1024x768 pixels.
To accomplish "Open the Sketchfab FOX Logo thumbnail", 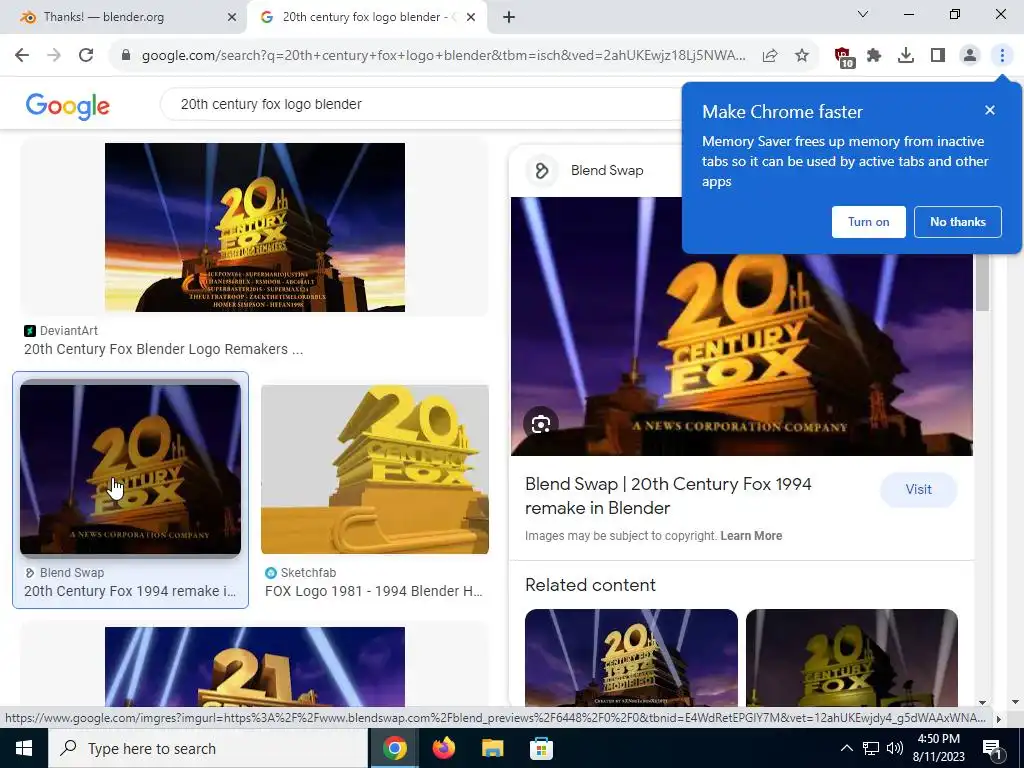I will [x=375, y=469].
